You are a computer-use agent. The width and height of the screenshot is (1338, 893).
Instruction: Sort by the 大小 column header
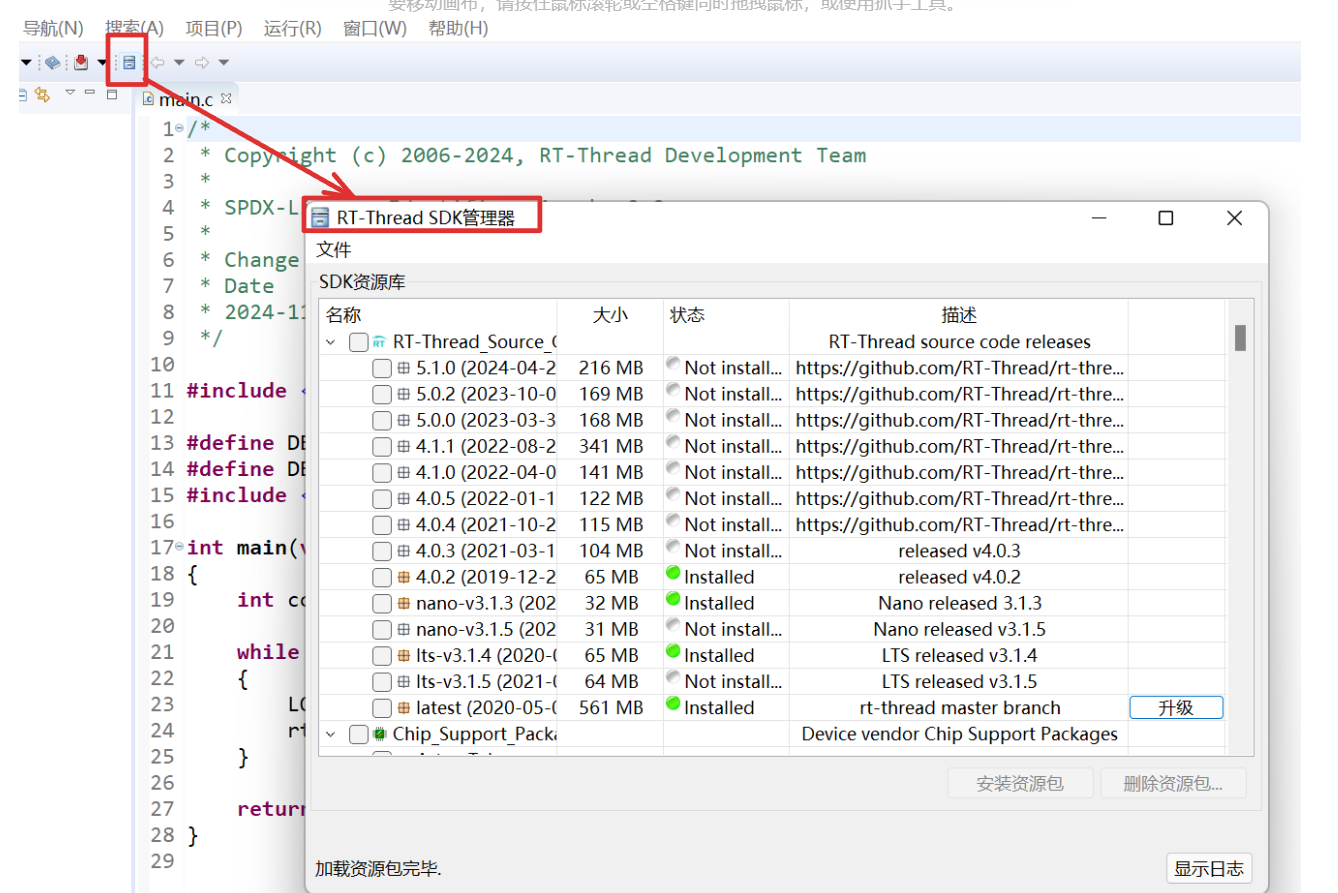click(x=610, y=315)
